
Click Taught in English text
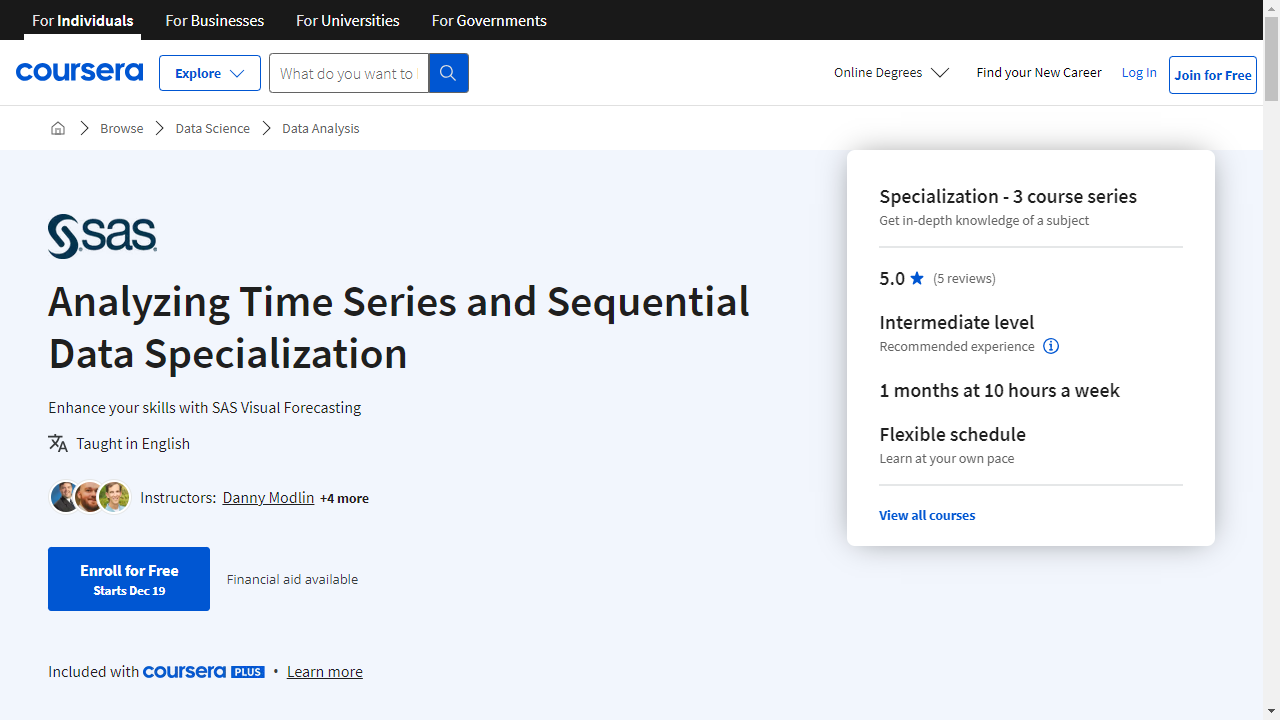pos(133,443)
